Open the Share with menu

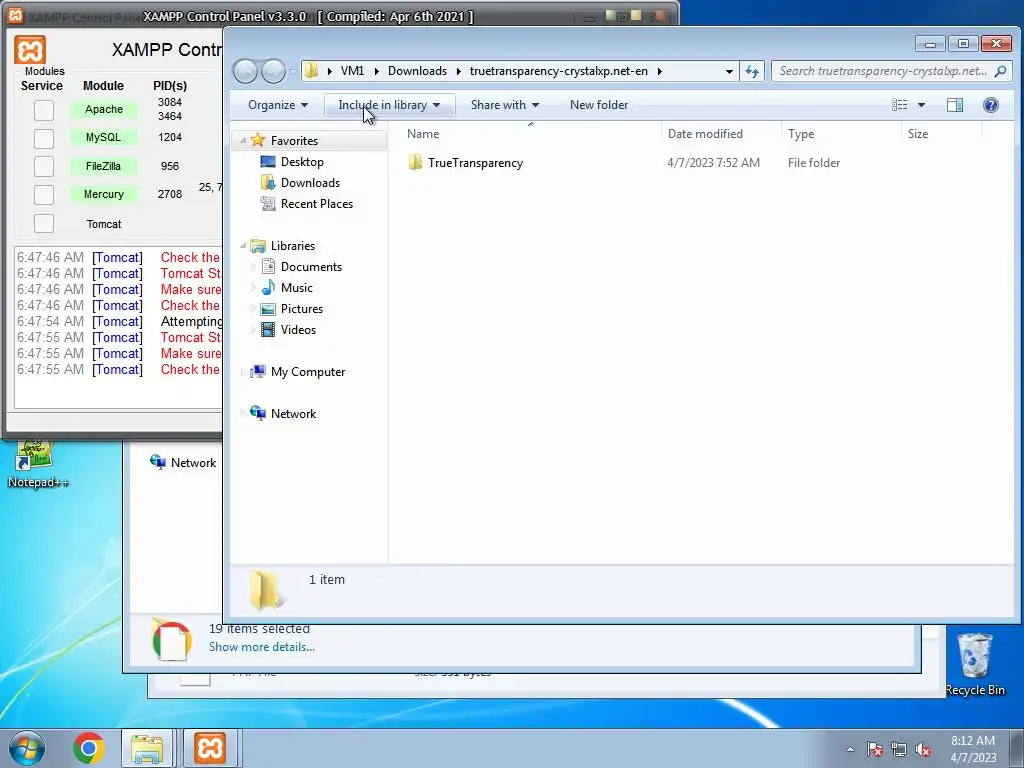click(505, 104)
